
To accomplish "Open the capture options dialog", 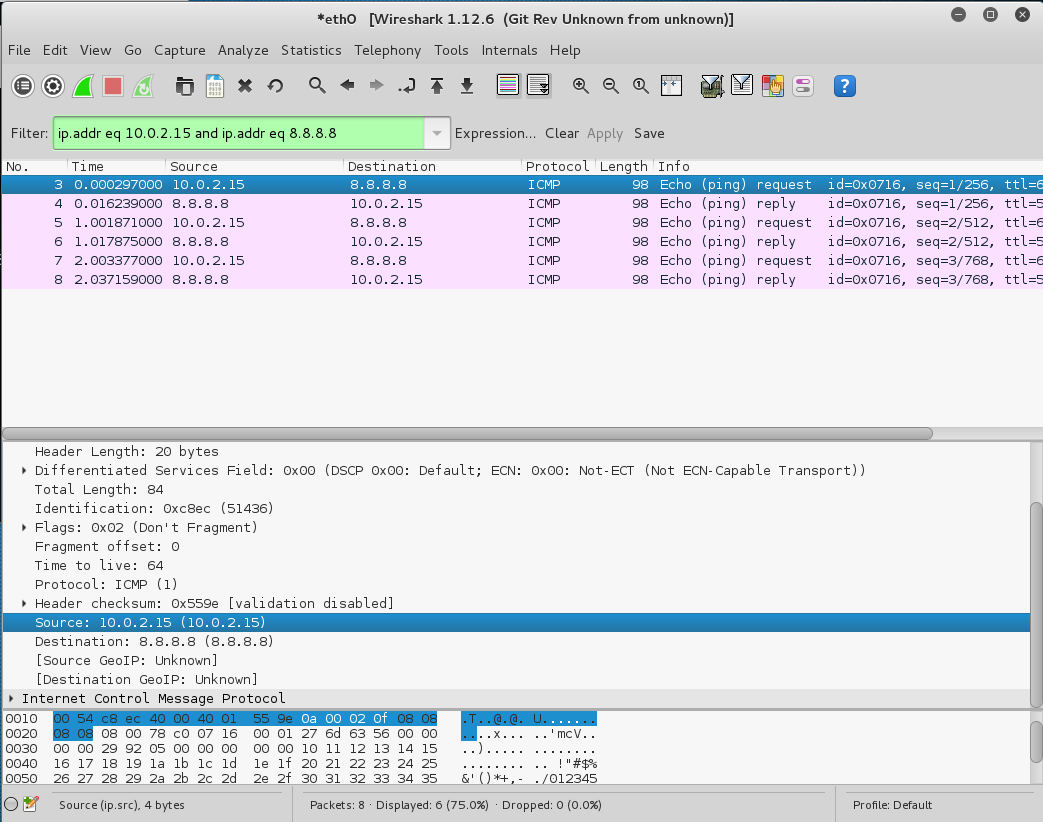I will pos(52,86).
